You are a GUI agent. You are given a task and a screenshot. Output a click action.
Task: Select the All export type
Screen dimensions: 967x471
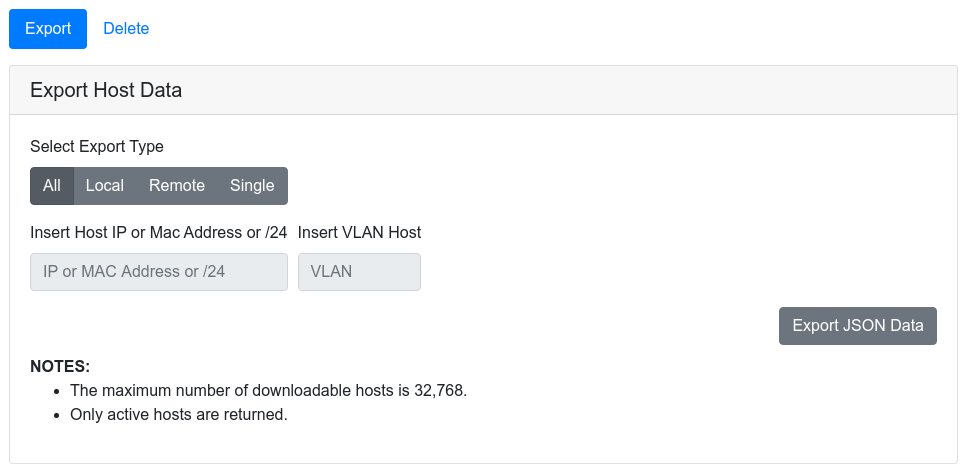52,186
